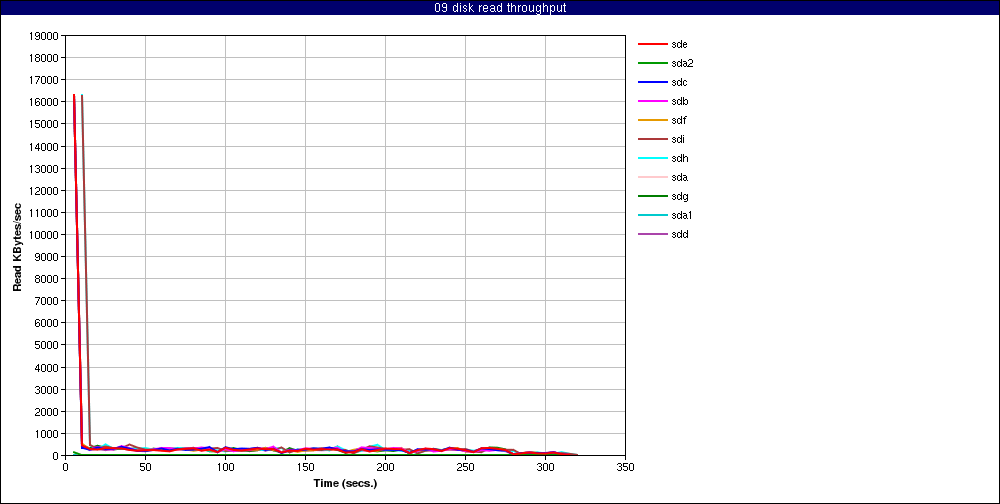Click the teal sda1 legend line swatch
This screenshot has width=1000, height=504.
[652, 216]
